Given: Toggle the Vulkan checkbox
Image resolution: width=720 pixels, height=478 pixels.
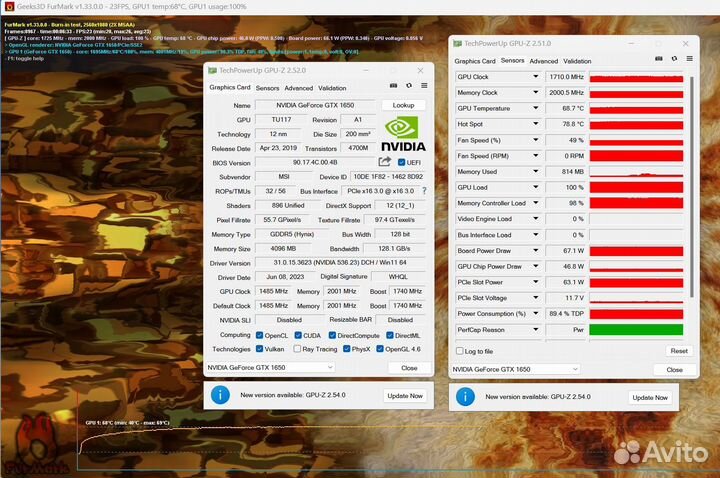Looking at the screenshot, I should click(x=259, y=349).
